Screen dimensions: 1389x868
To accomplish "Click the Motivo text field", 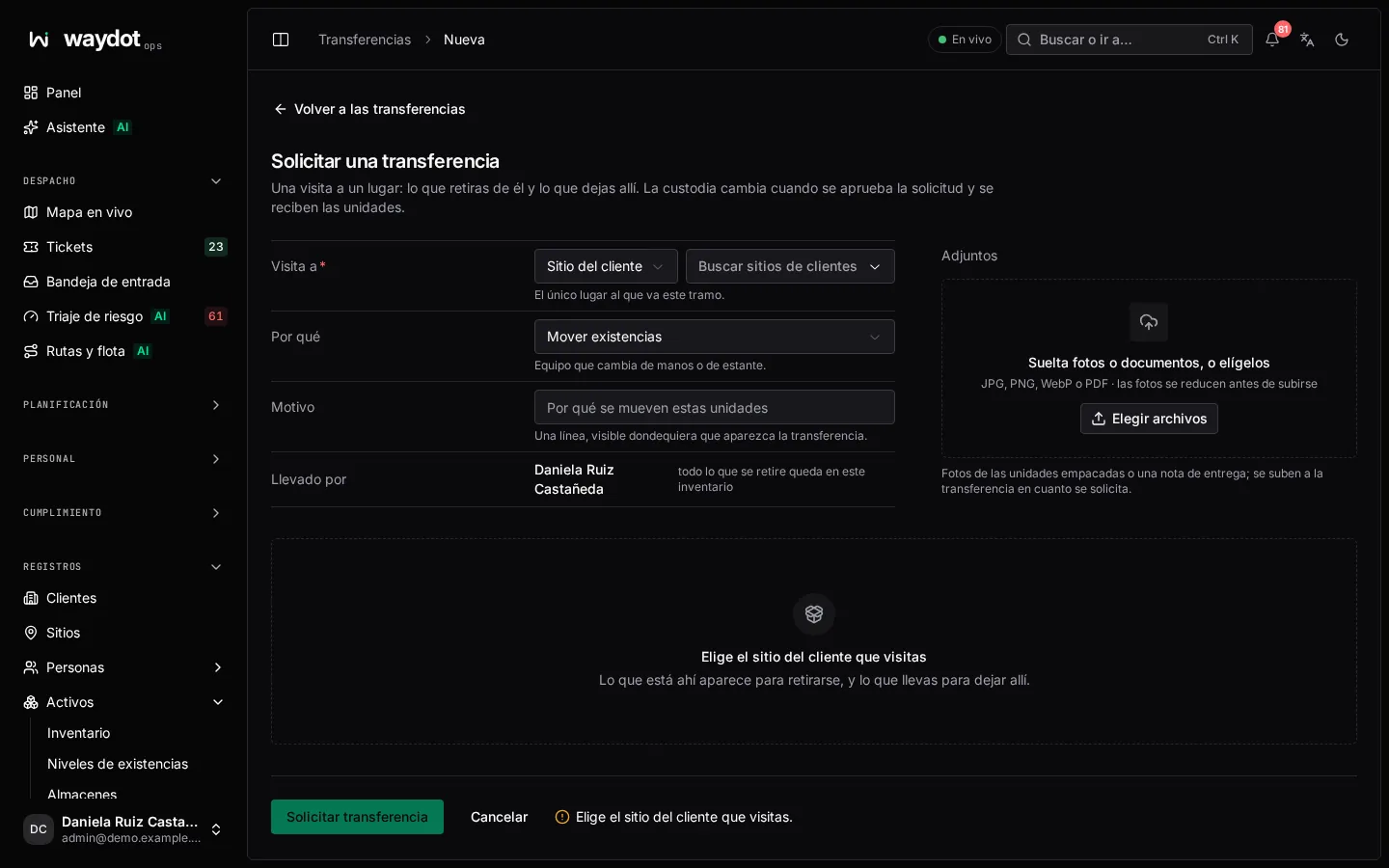I will click(715, 407).
